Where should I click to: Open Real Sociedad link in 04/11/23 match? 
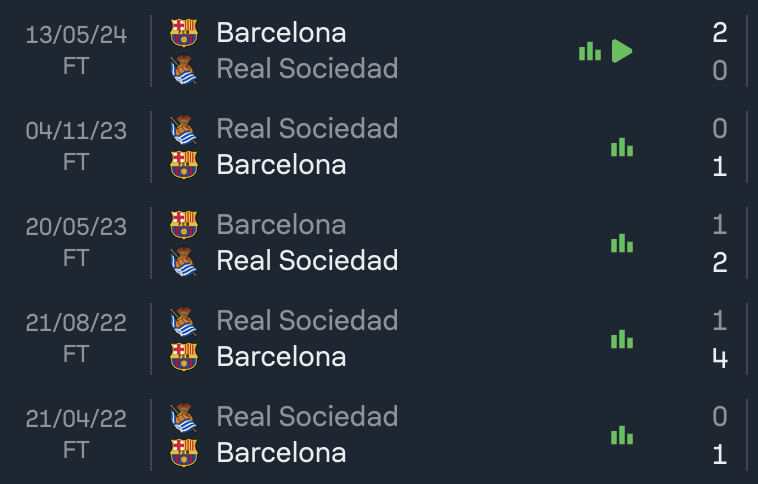click(307, 129)
